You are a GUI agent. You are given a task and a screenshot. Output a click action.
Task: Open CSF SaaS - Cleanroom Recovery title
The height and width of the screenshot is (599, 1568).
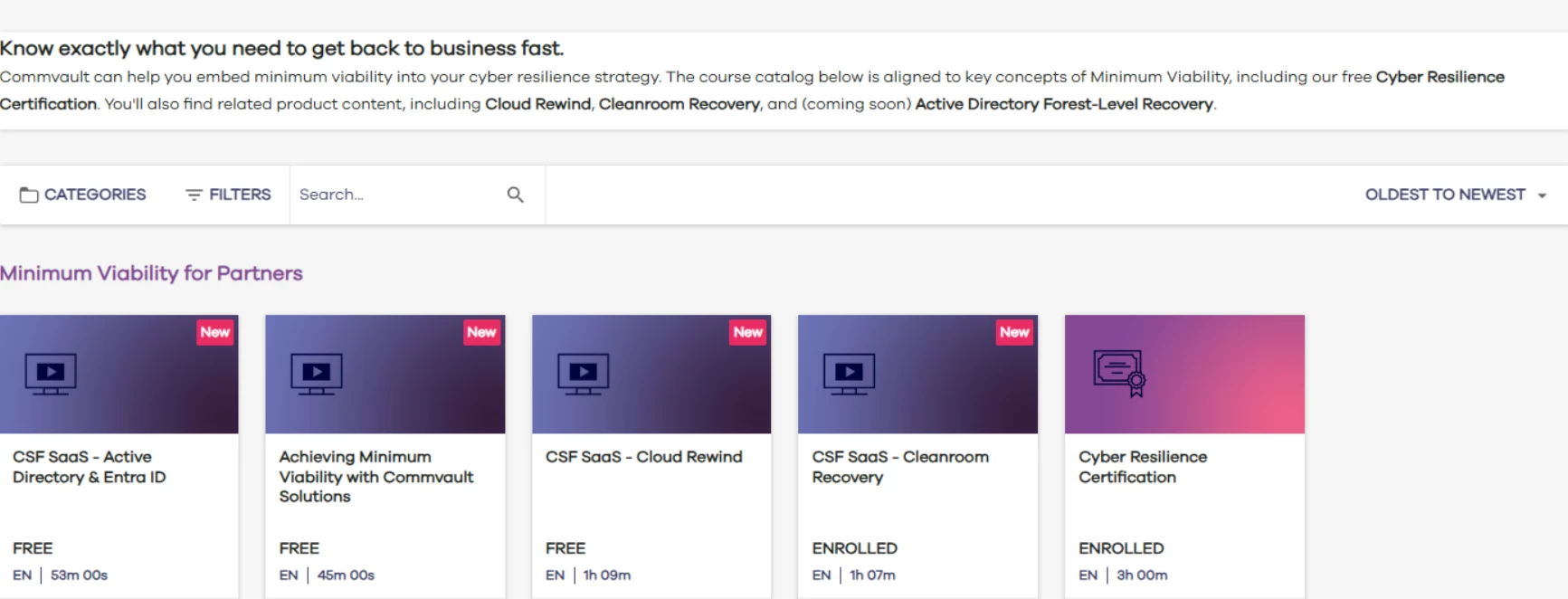[900, 467]
